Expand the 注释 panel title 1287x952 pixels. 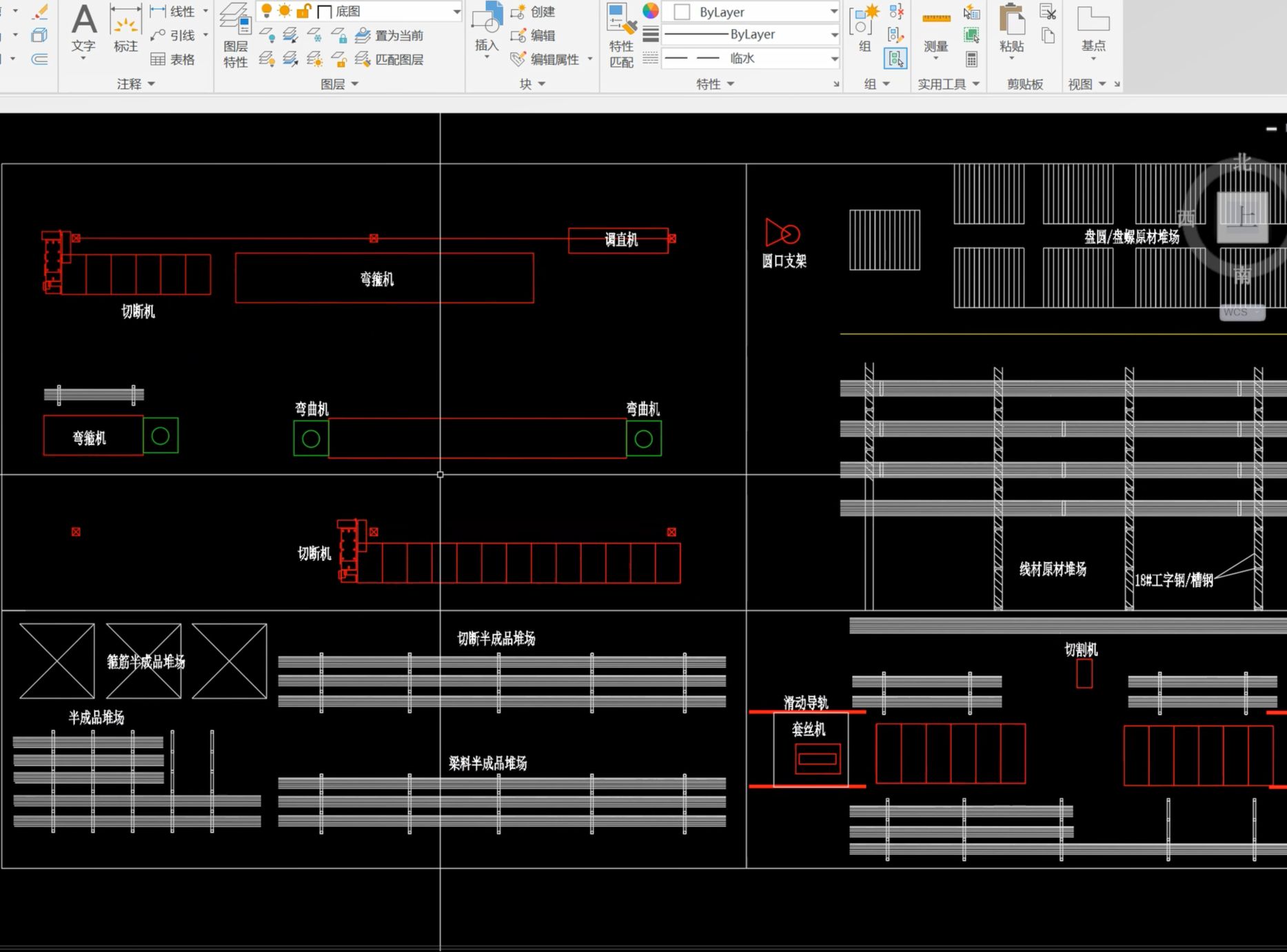136,84
